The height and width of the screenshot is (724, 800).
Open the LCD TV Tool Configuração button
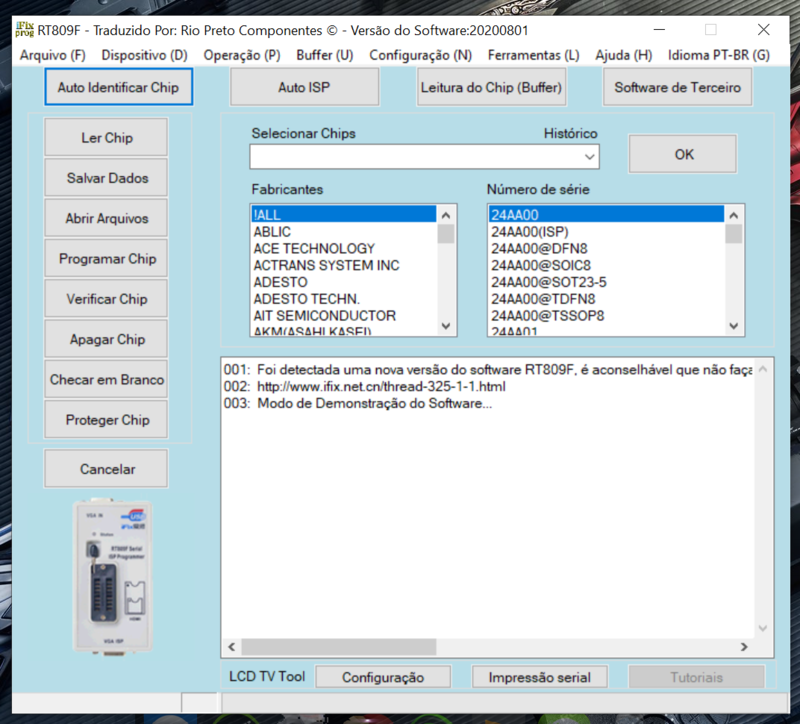click(383, 677)
